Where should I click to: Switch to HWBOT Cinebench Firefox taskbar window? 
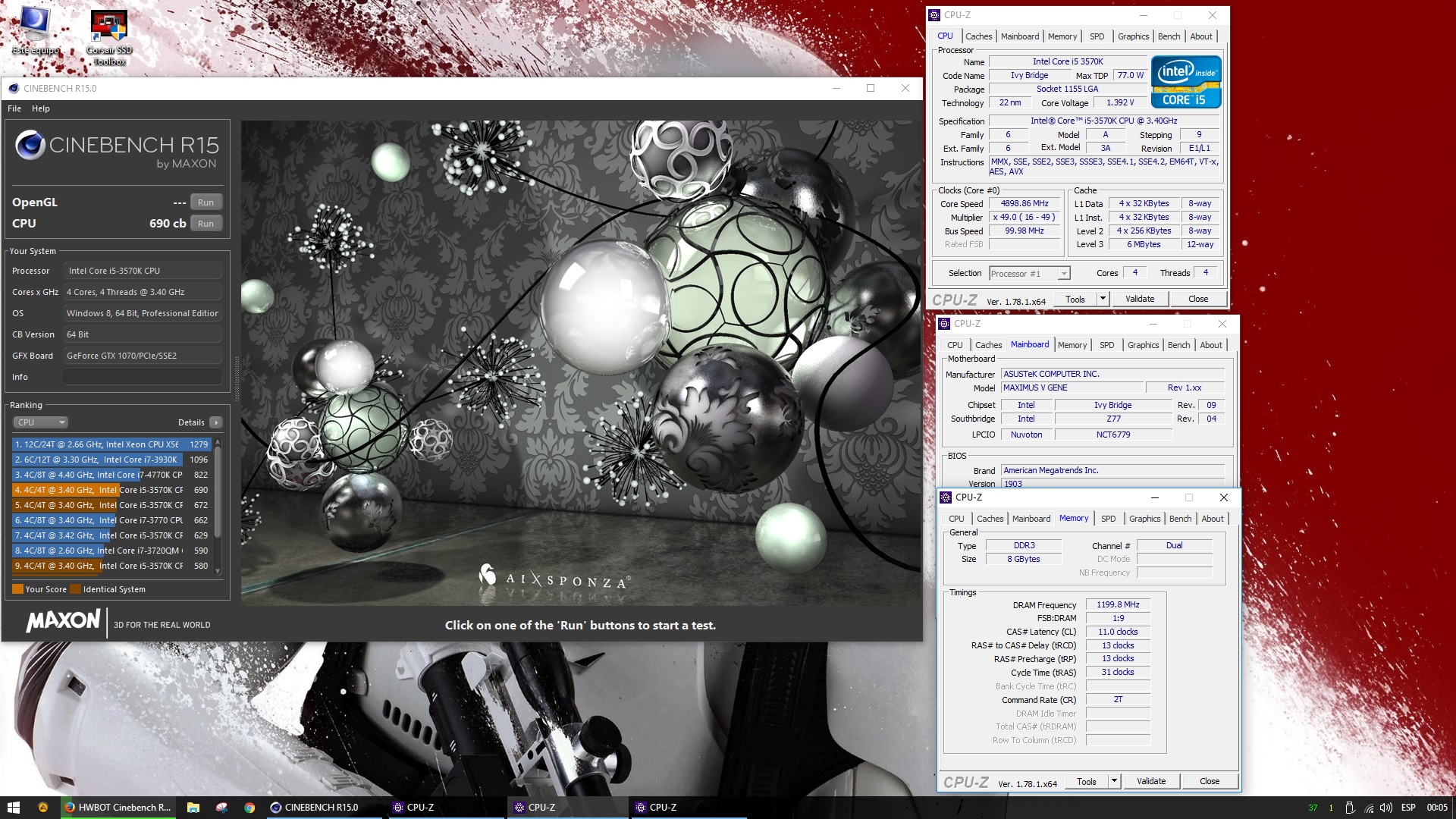118,808
